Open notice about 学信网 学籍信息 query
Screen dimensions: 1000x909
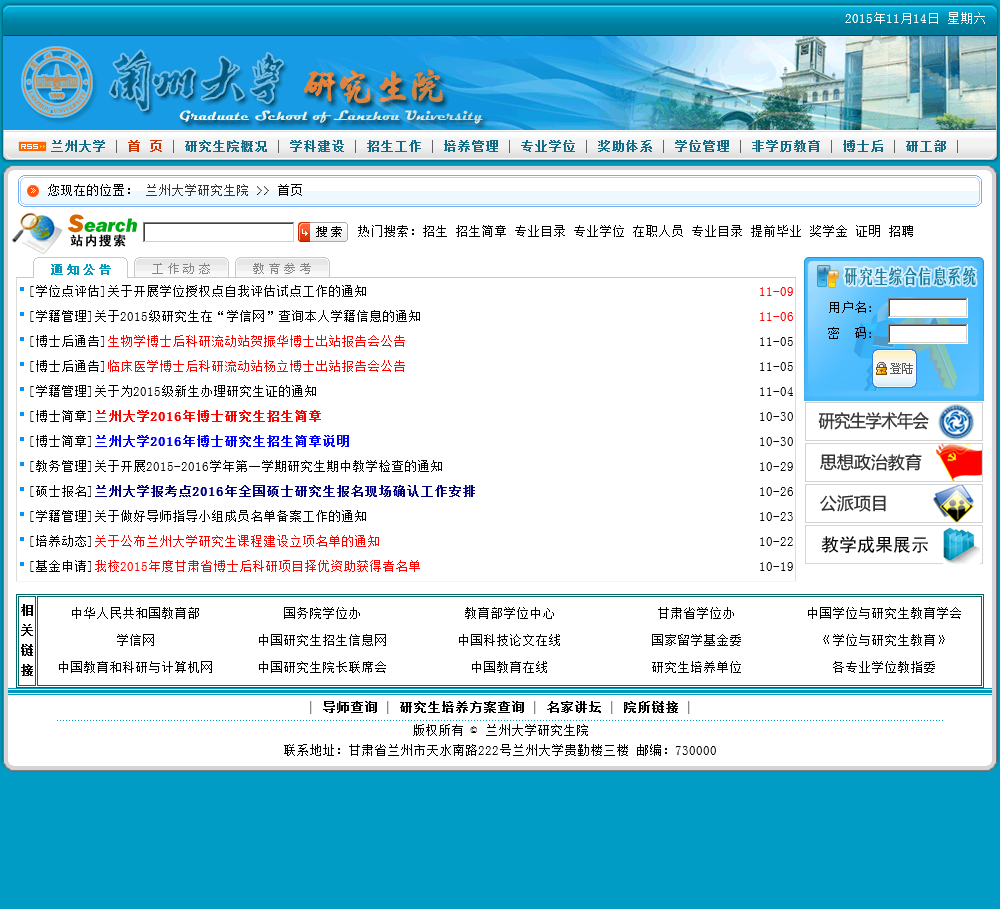(x=258, y=316)
